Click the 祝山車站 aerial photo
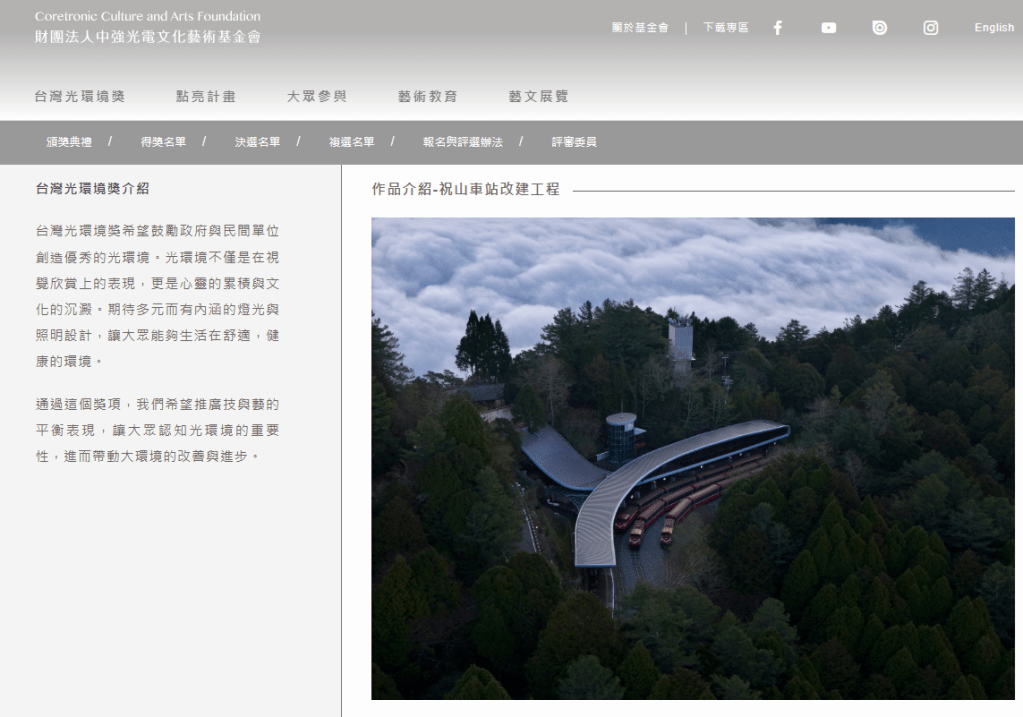The image size is (1023, 717). click(x=692, y=458)
